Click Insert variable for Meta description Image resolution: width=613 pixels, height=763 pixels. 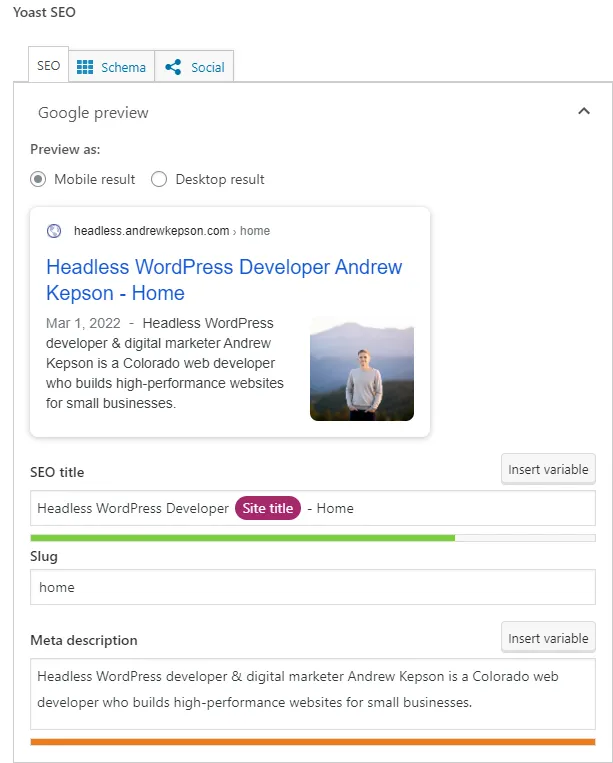[548, 637]
